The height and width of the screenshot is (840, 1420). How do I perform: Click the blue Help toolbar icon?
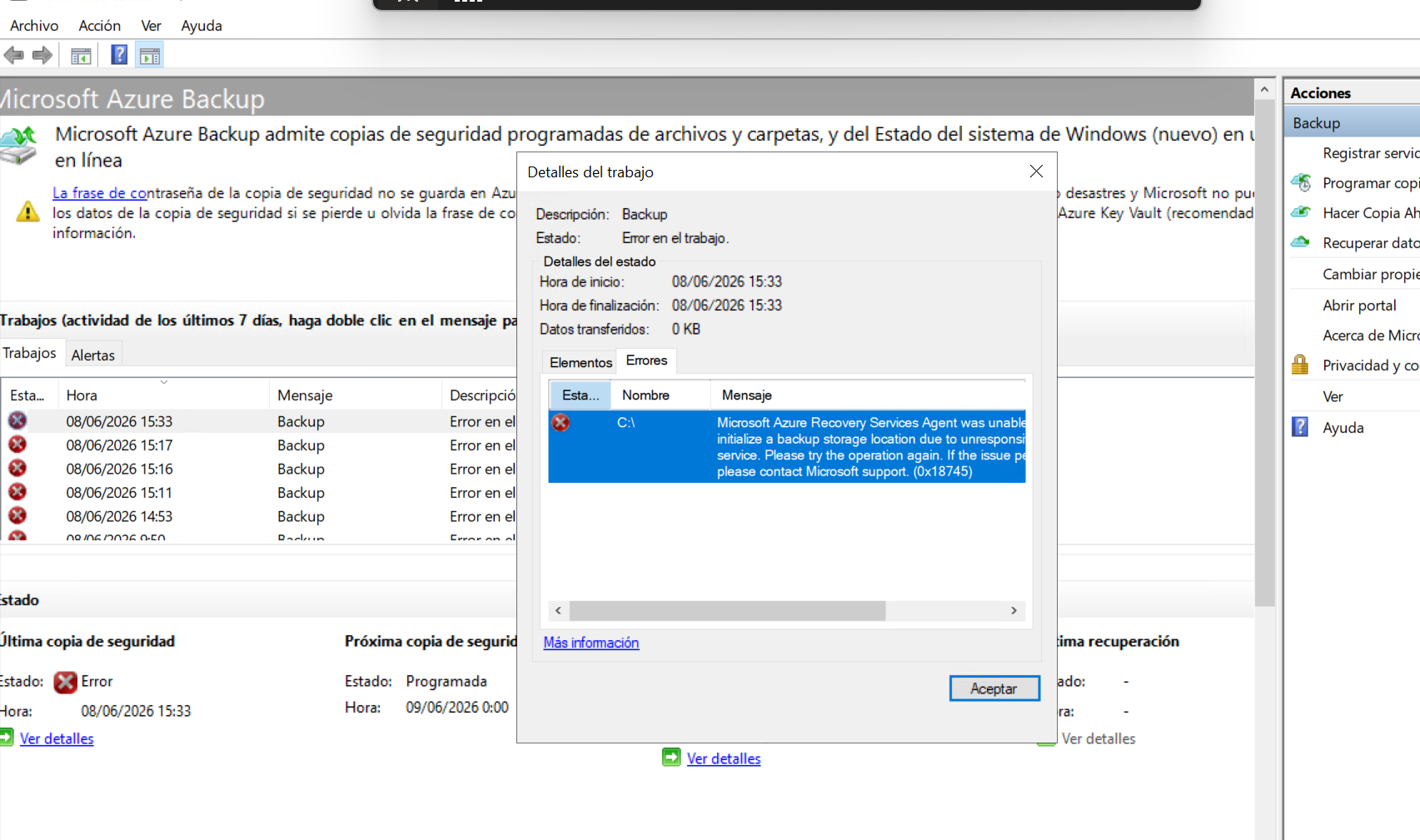click(120, 55)
